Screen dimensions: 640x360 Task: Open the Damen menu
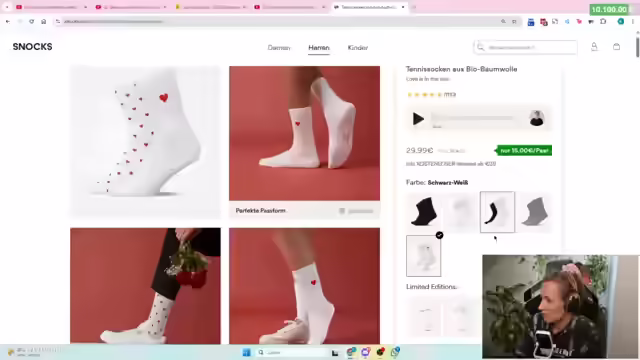[279, 48]
